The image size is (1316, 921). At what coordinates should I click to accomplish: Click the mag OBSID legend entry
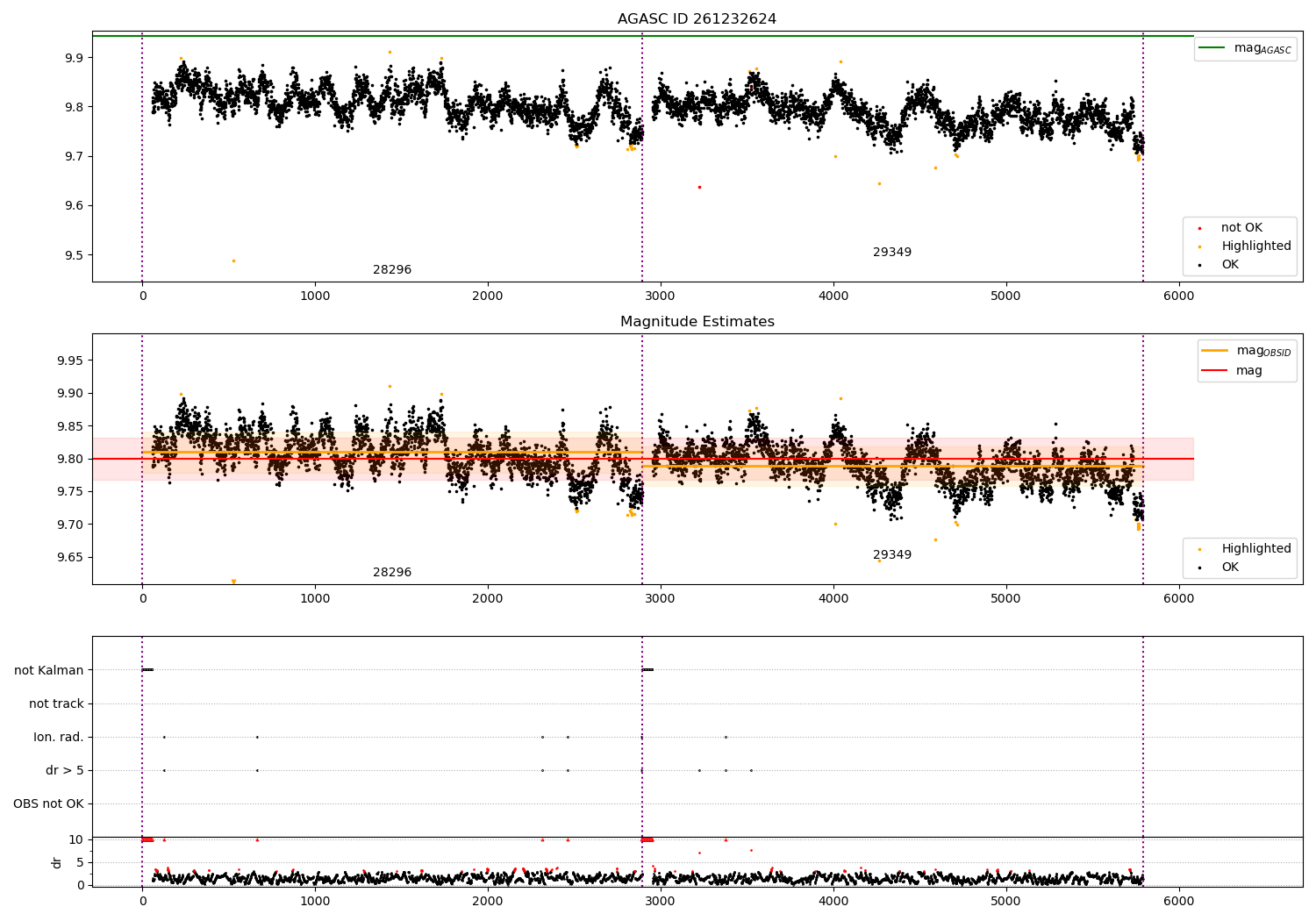[x=1247, y=351]
